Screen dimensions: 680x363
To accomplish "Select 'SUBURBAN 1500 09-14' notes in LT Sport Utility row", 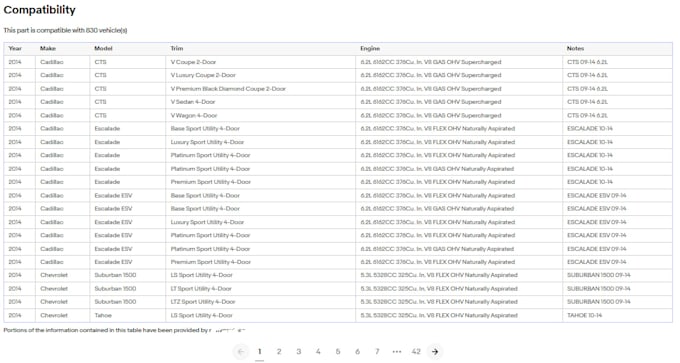I will (x=617, y=288).
